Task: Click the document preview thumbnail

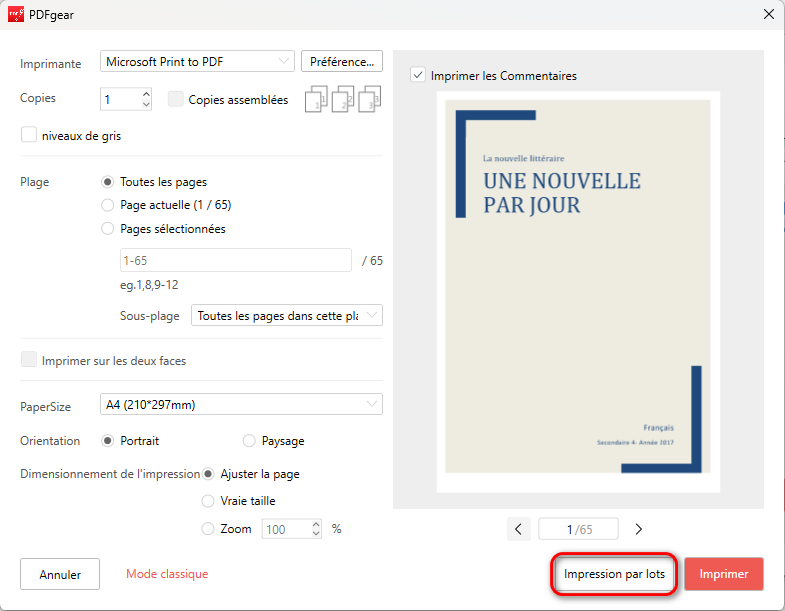Action: (578, 291)
